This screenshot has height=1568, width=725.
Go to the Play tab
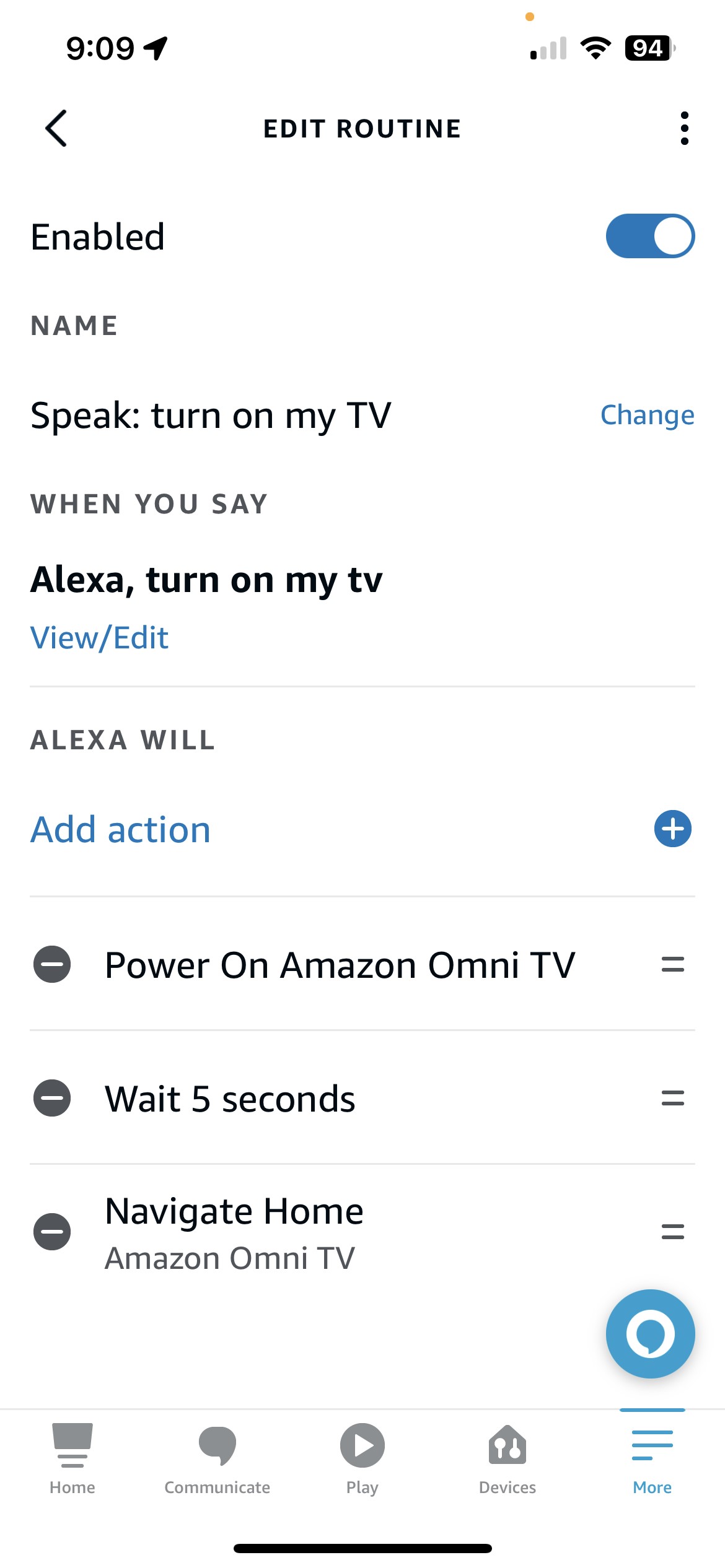click(362, 1458)
